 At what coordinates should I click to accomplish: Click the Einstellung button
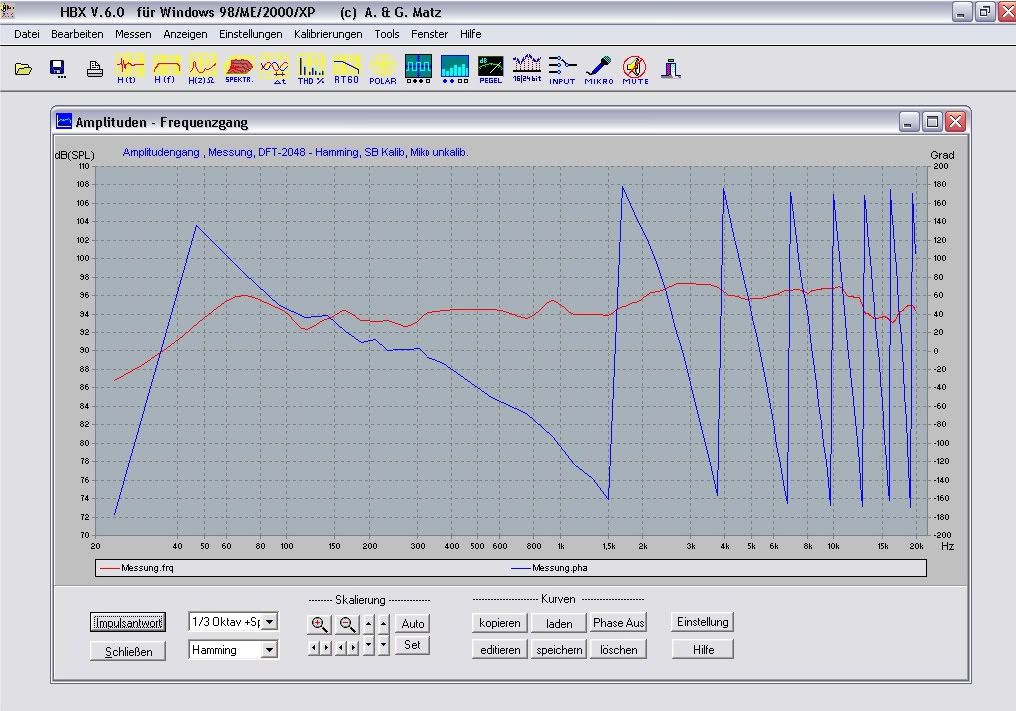(702, 622)
